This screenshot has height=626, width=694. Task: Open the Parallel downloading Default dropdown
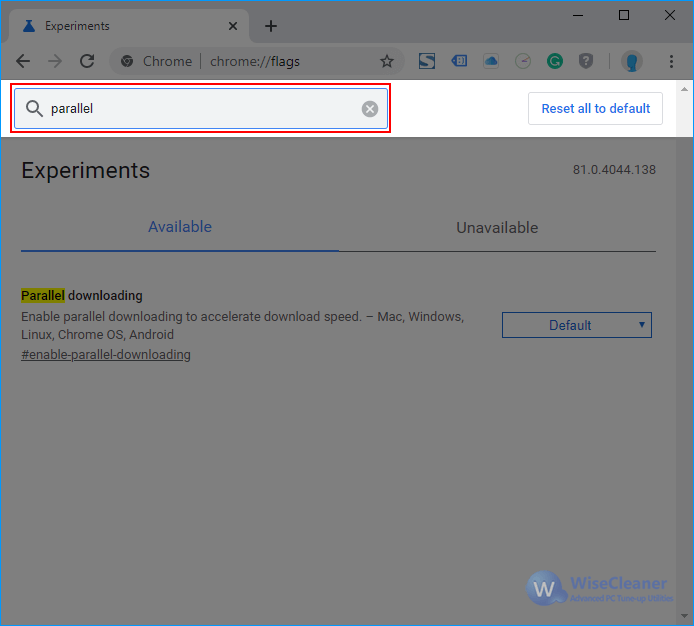point(577,325)
